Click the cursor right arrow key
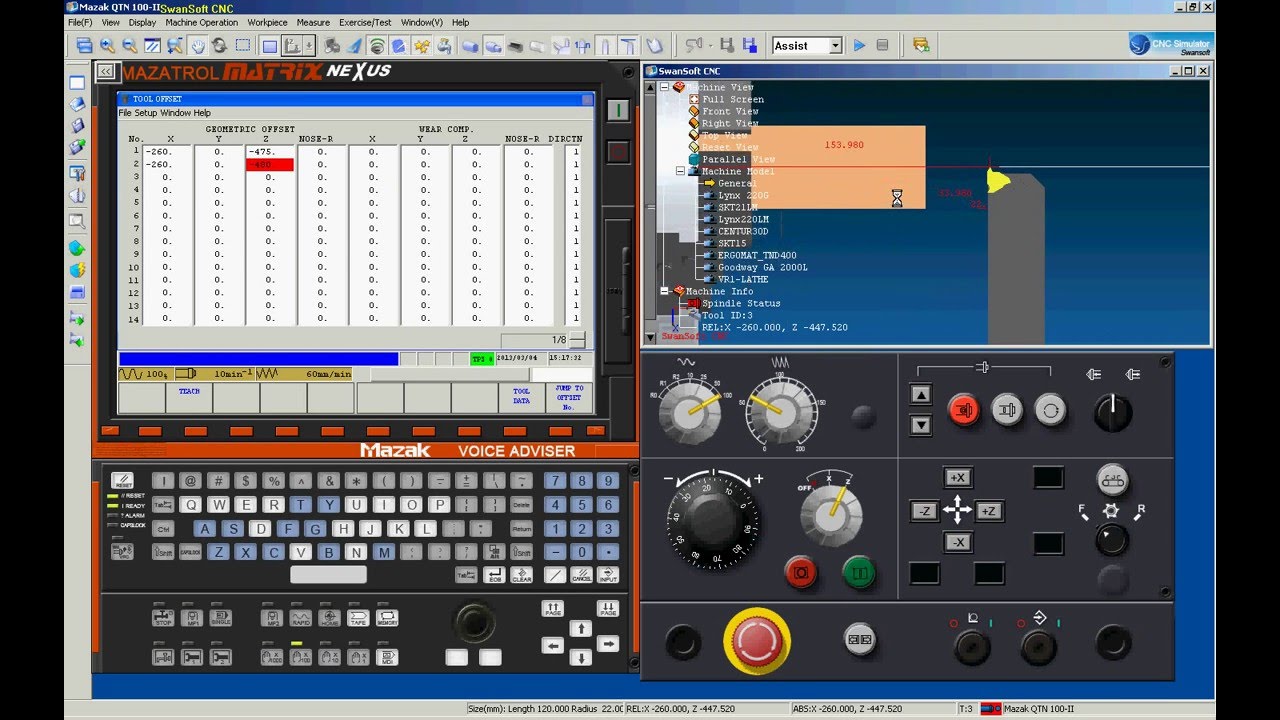Screen dimensions: 1280x720 point(608,644)
